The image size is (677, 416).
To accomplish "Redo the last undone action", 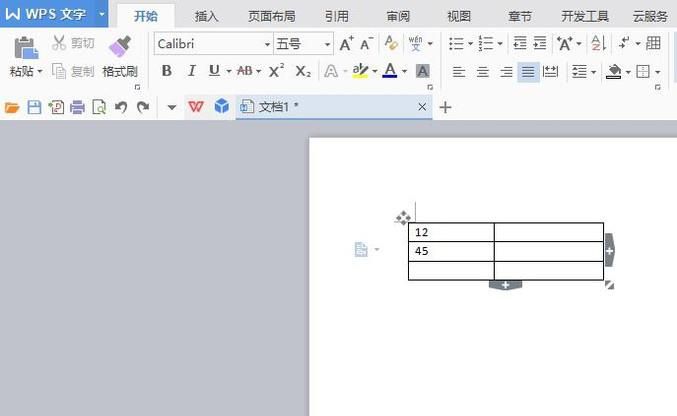I will 142,107.
